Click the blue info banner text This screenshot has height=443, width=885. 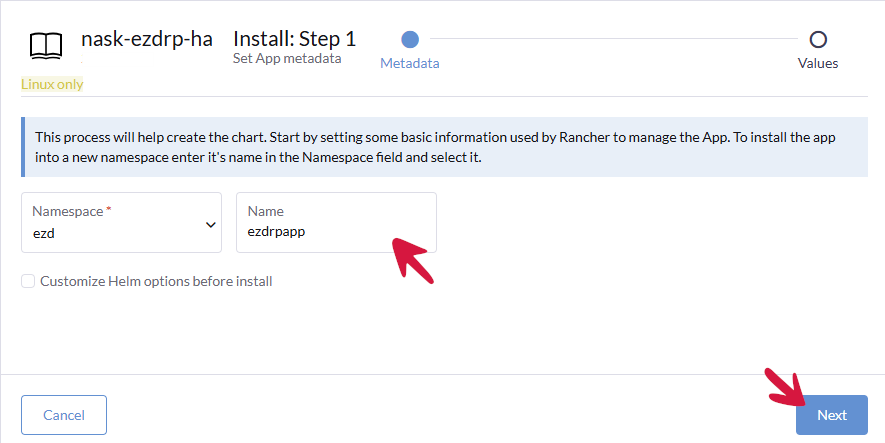pos(435,147)
